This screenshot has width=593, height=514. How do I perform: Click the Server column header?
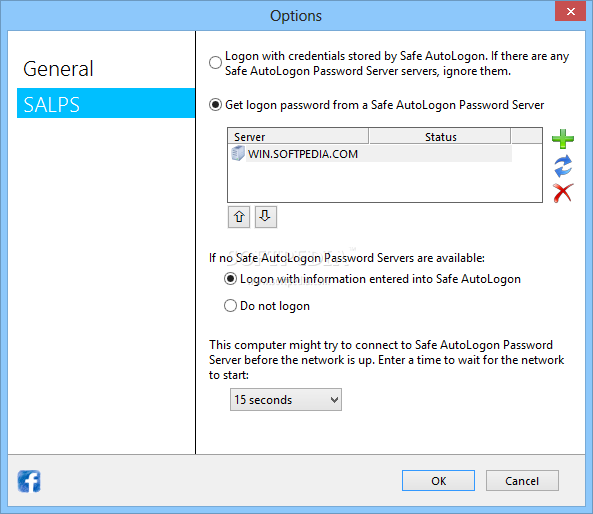pyautogui.click(x=298, y=137)
